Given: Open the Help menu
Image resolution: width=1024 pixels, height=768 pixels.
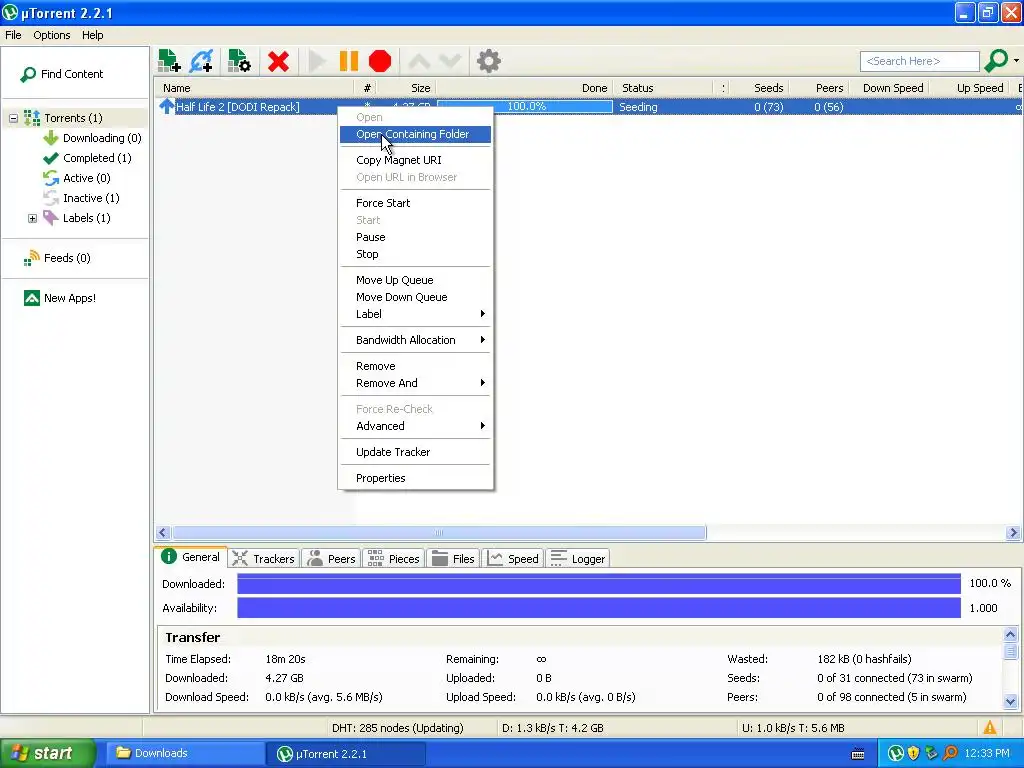Looking at the screenshot, I should click(x=92, y=35).
